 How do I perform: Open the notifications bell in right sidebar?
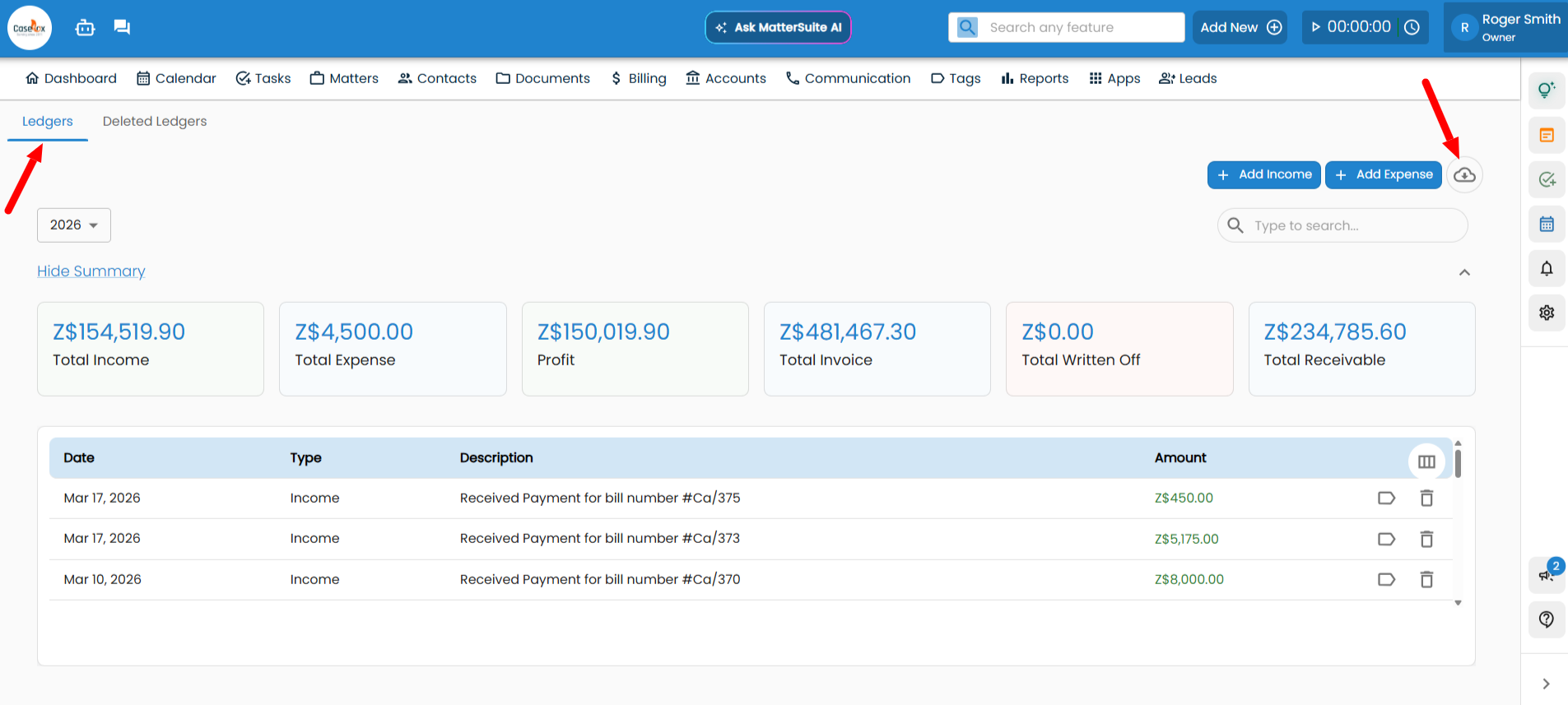click(x=1547, y=268)
